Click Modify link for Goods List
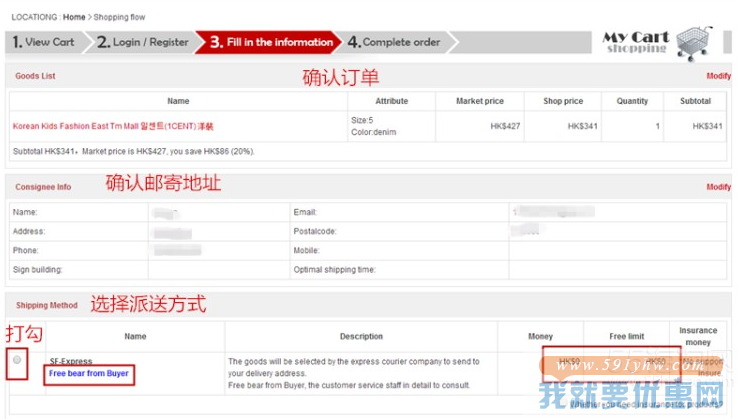The width and height of the screenshot is (738, 419). tap(718, 76)
